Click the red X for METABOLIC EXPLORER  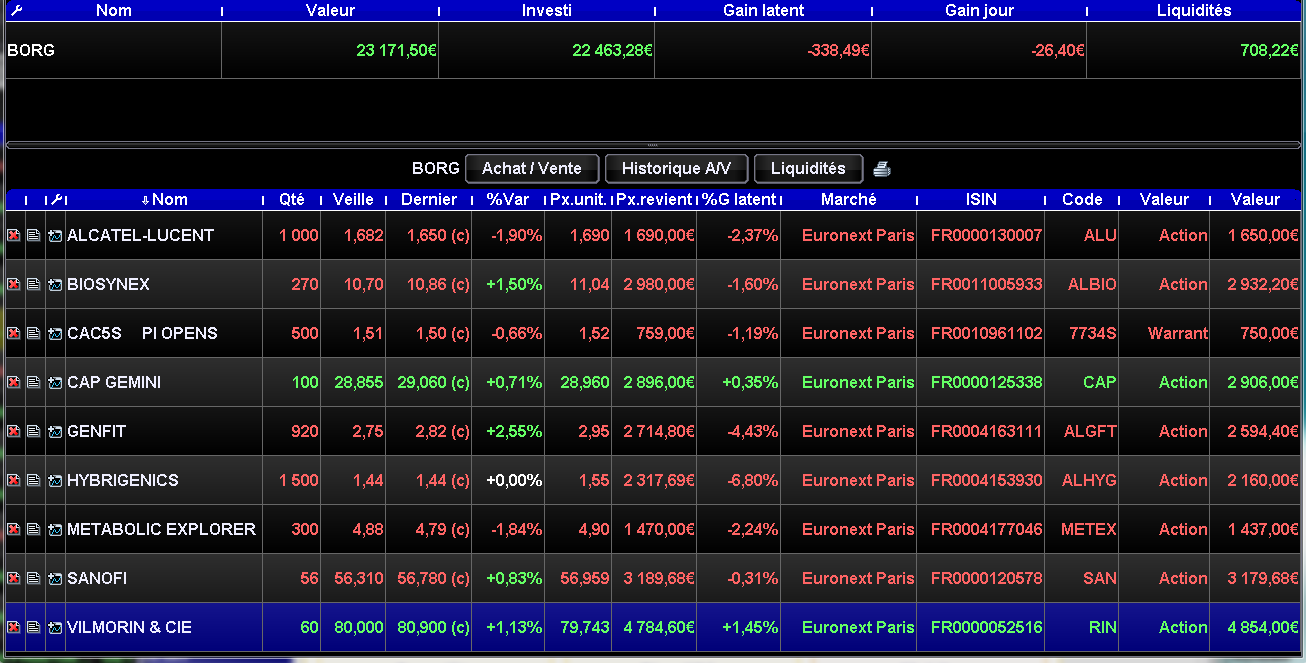[x=14, y=529]
